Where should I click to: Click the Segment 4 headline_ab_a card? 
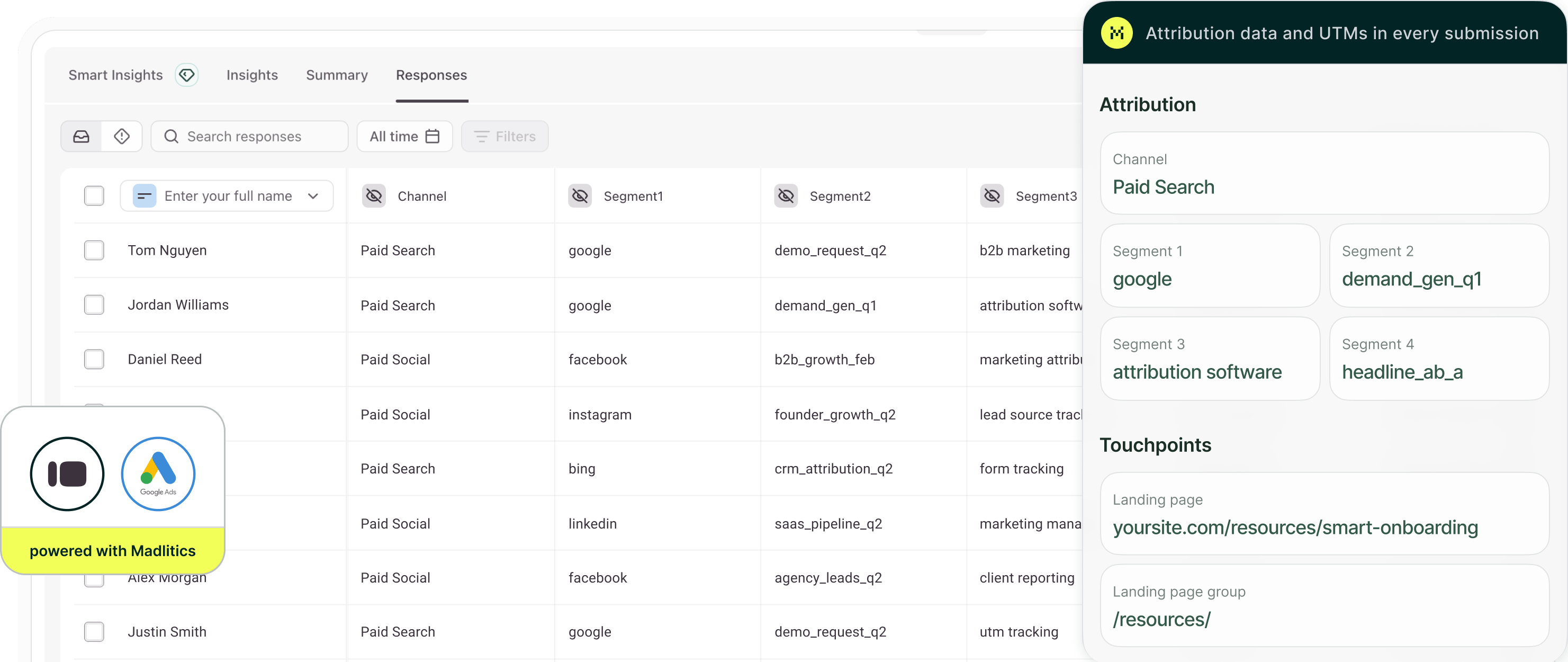pyautogui.click(x=1439, y=359)
